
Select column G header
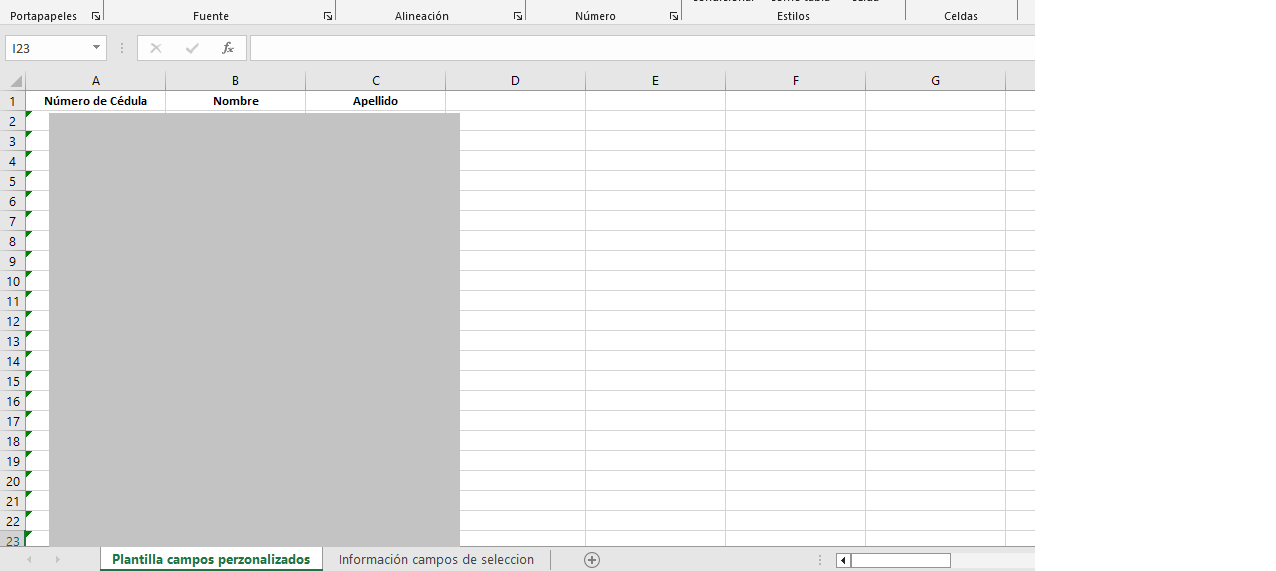[936, 81]
